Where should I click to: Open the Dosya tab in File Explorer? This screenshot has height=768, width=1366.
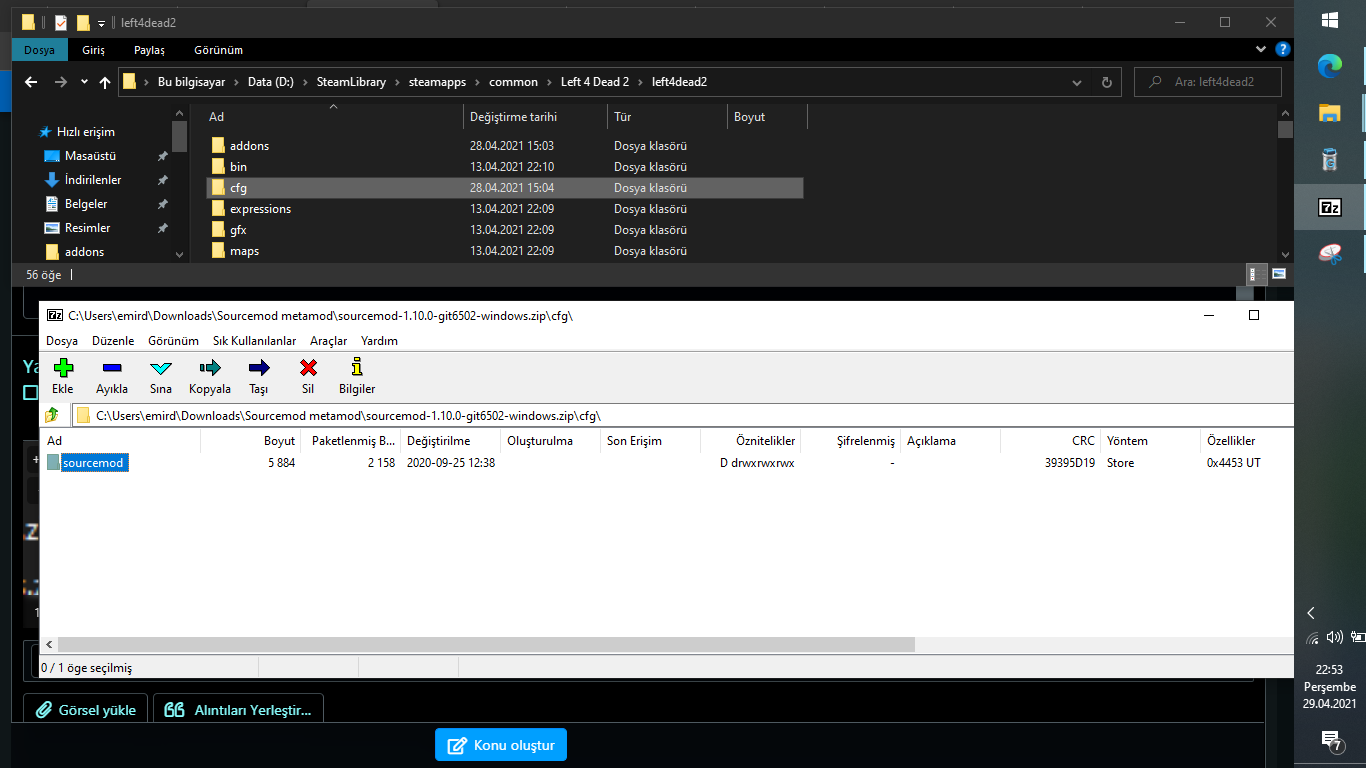tap(40, 49)
